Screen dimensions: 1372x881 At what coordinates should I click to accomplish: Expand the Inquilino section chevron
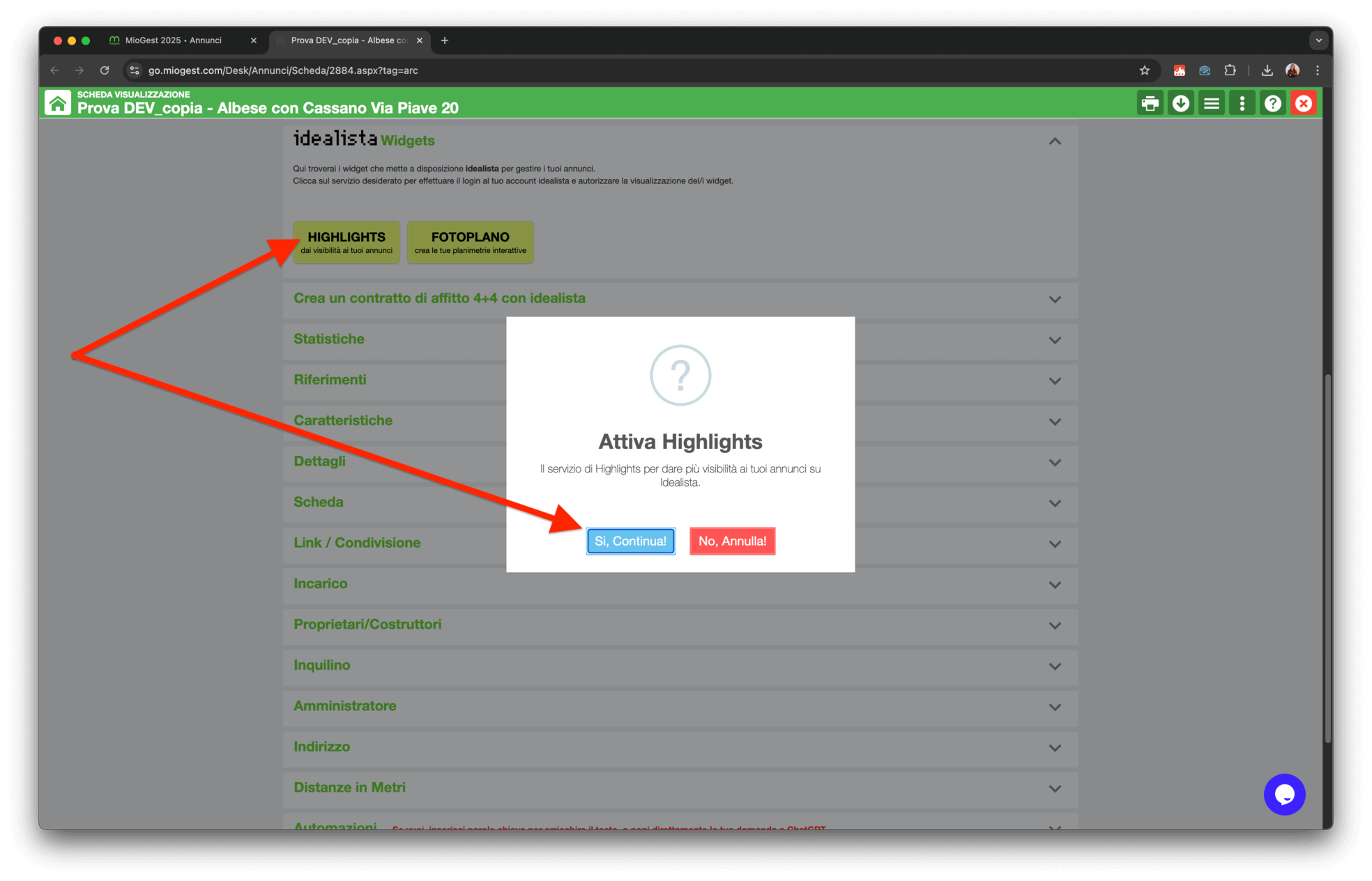1055,666
